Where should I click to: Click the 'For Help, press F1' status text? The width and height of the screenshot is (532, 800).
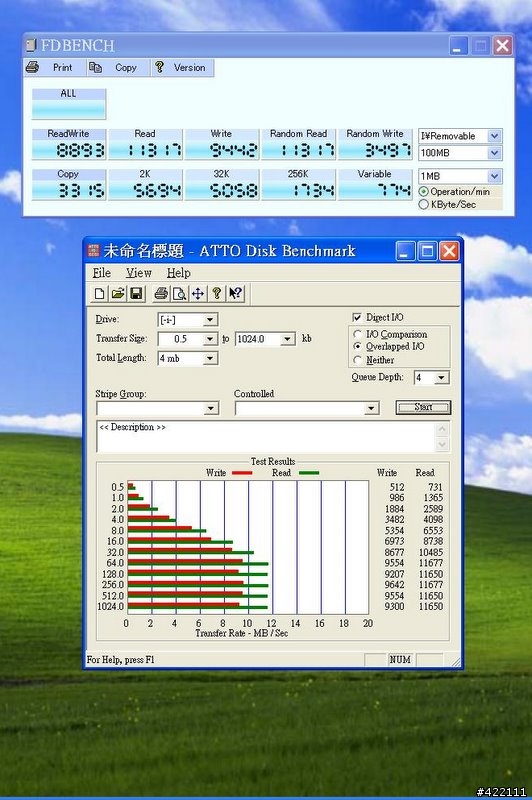tap(120, 660)
